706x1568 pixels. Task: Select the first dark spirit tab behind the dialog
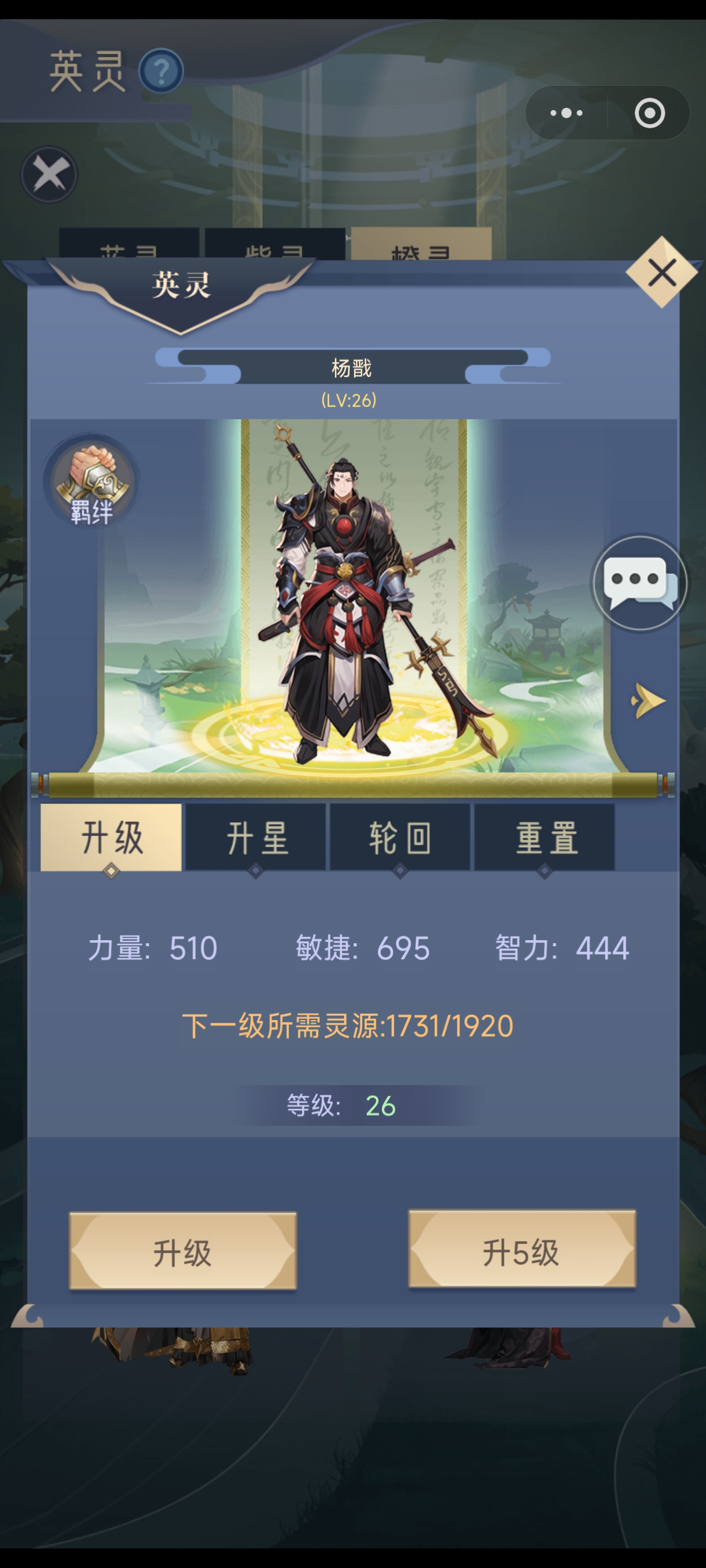[x=129, y=245]
